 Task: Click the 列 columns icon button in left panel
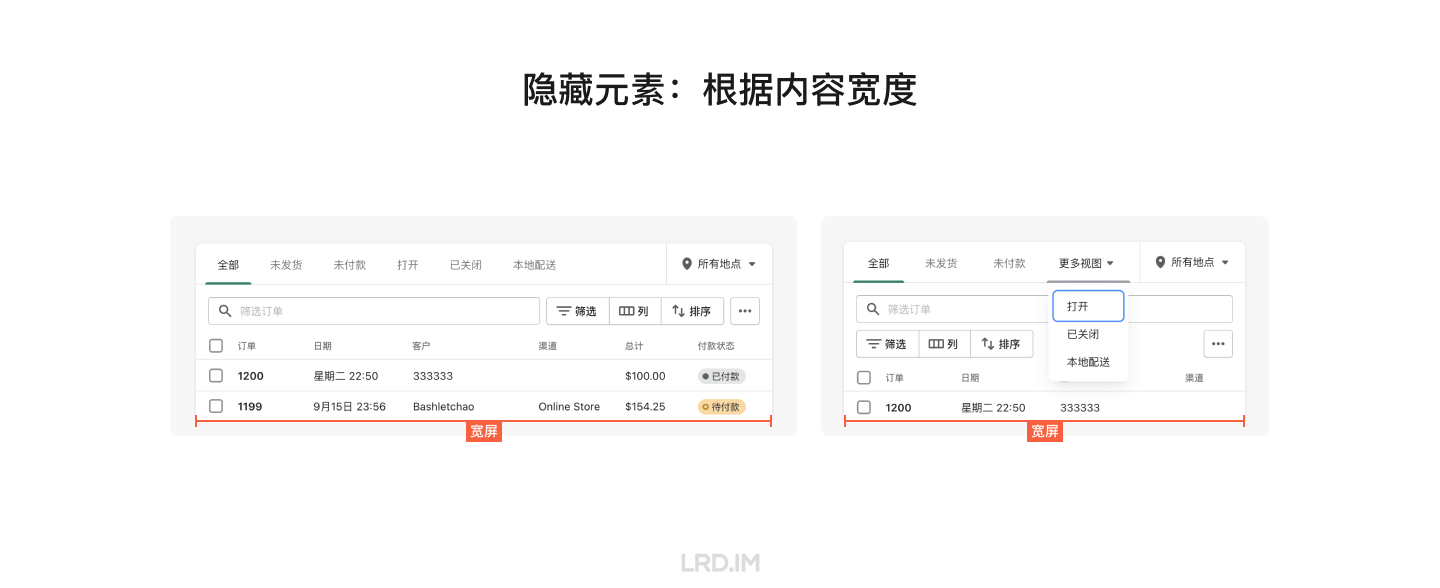pyautogui.click(x=634, y=311)
